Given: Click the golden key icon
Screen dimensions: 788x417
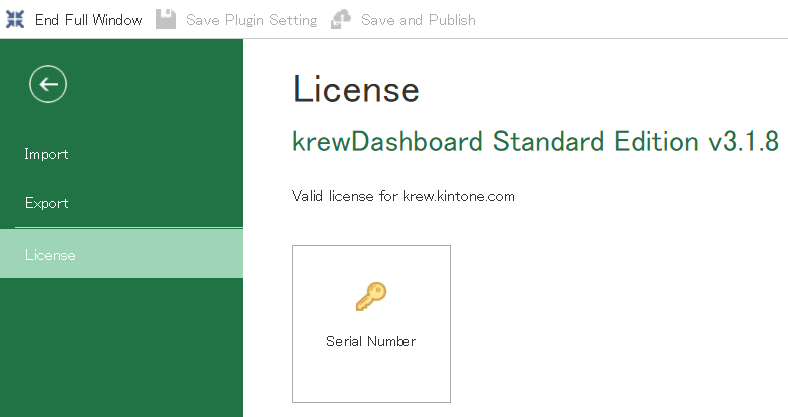Looking at the screenshot, I should 371,296.
